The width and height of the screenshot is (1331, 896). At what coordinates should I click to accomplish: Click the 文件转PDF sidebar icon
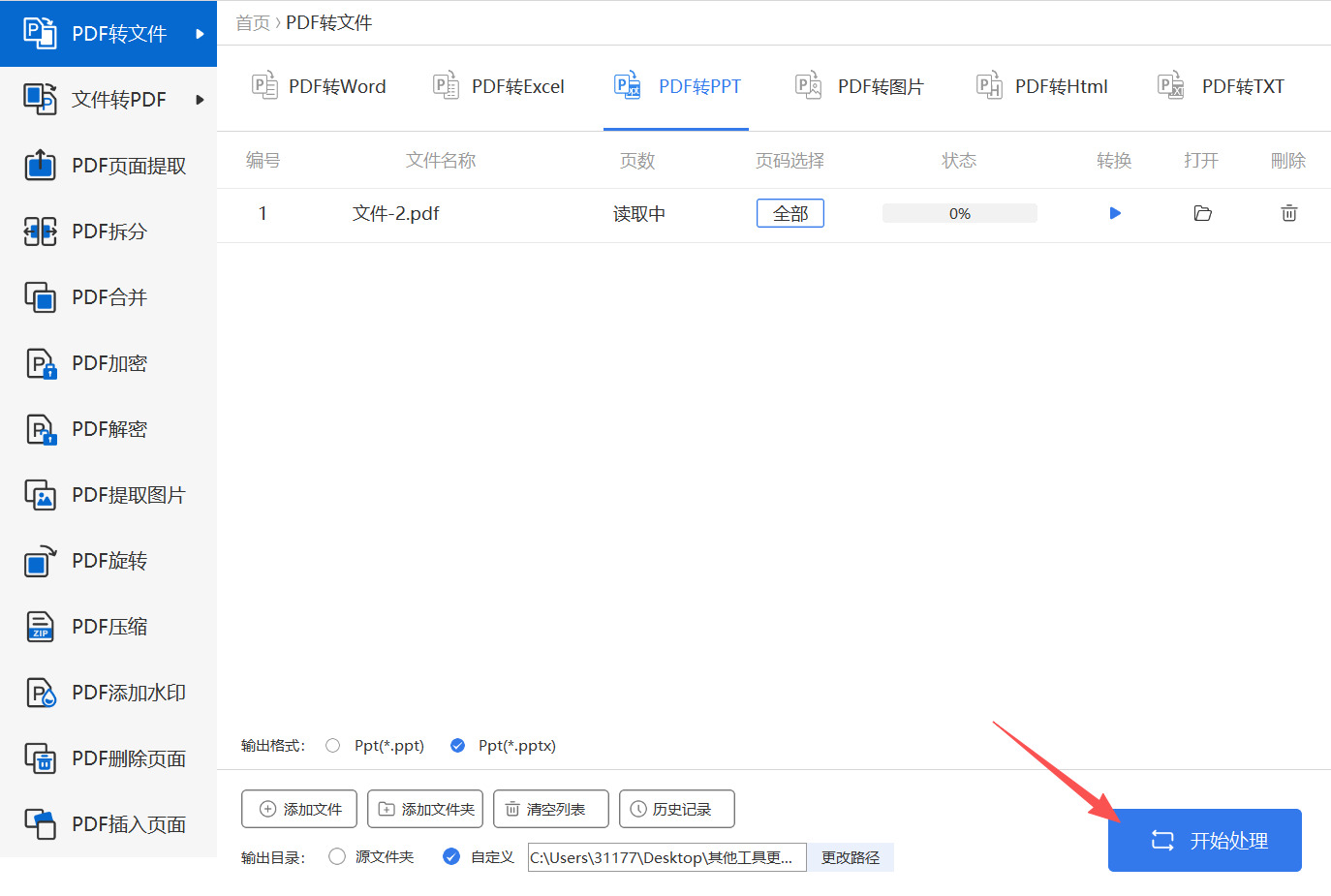point(40,99)
